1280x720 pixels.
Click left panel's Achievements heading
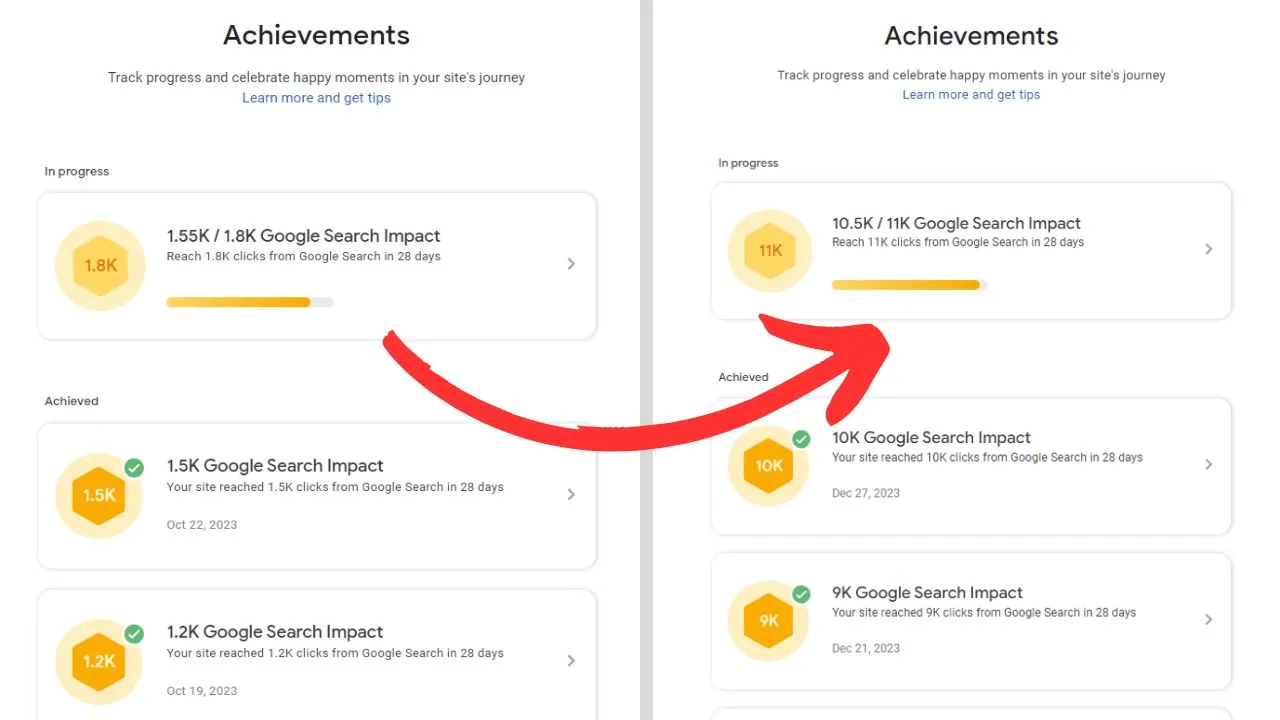(x=316, y=35)
